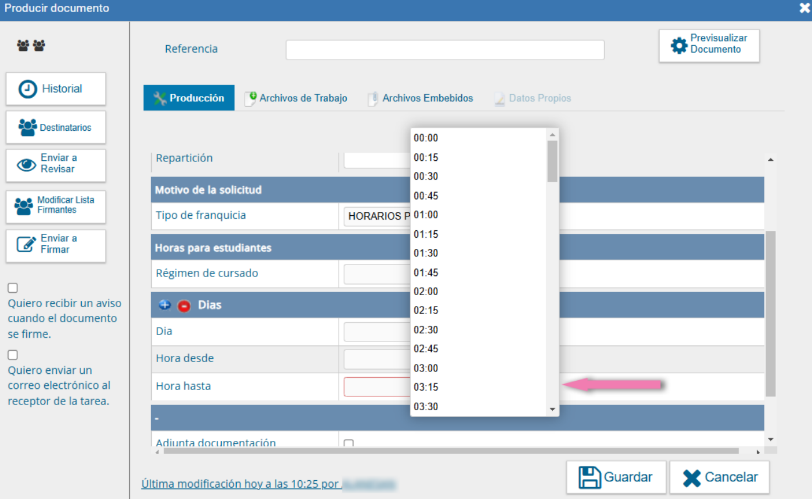Open Modificar Lista Firmantes
Image resolution: width=812 pixels, height=499 pixels.
(56, 206)
